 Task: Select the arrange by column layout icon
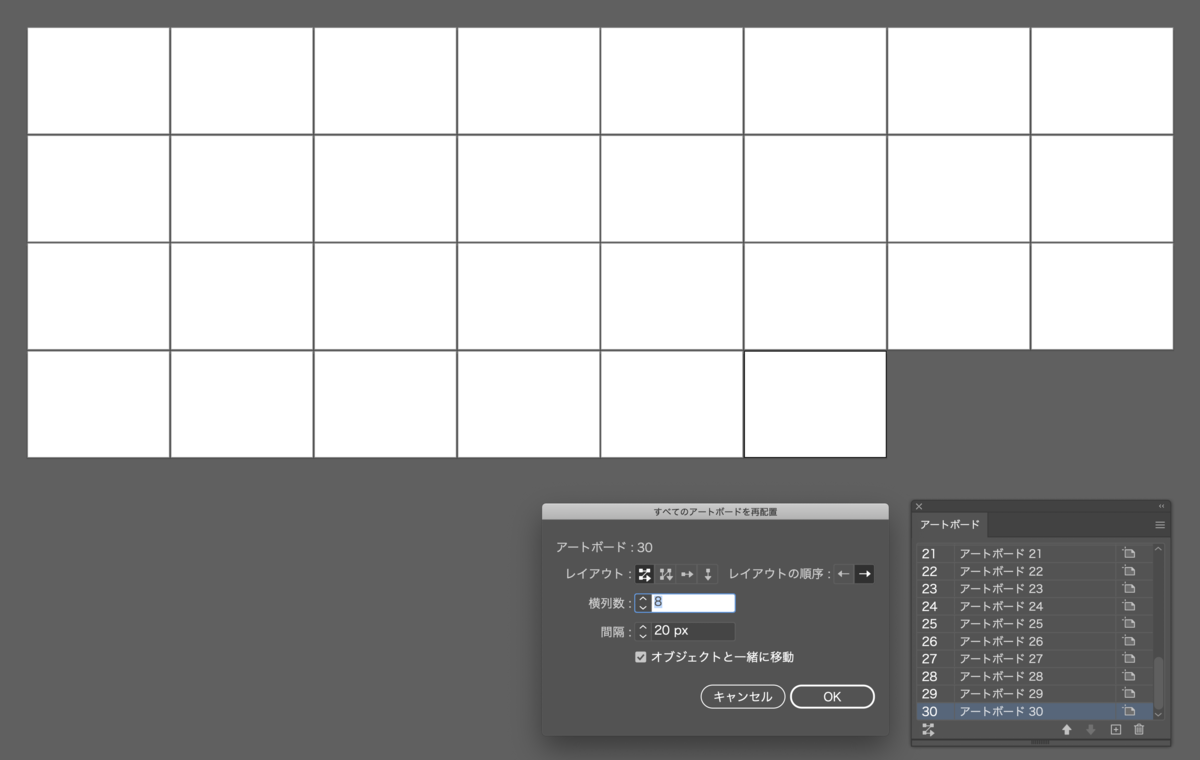(708, 574)
